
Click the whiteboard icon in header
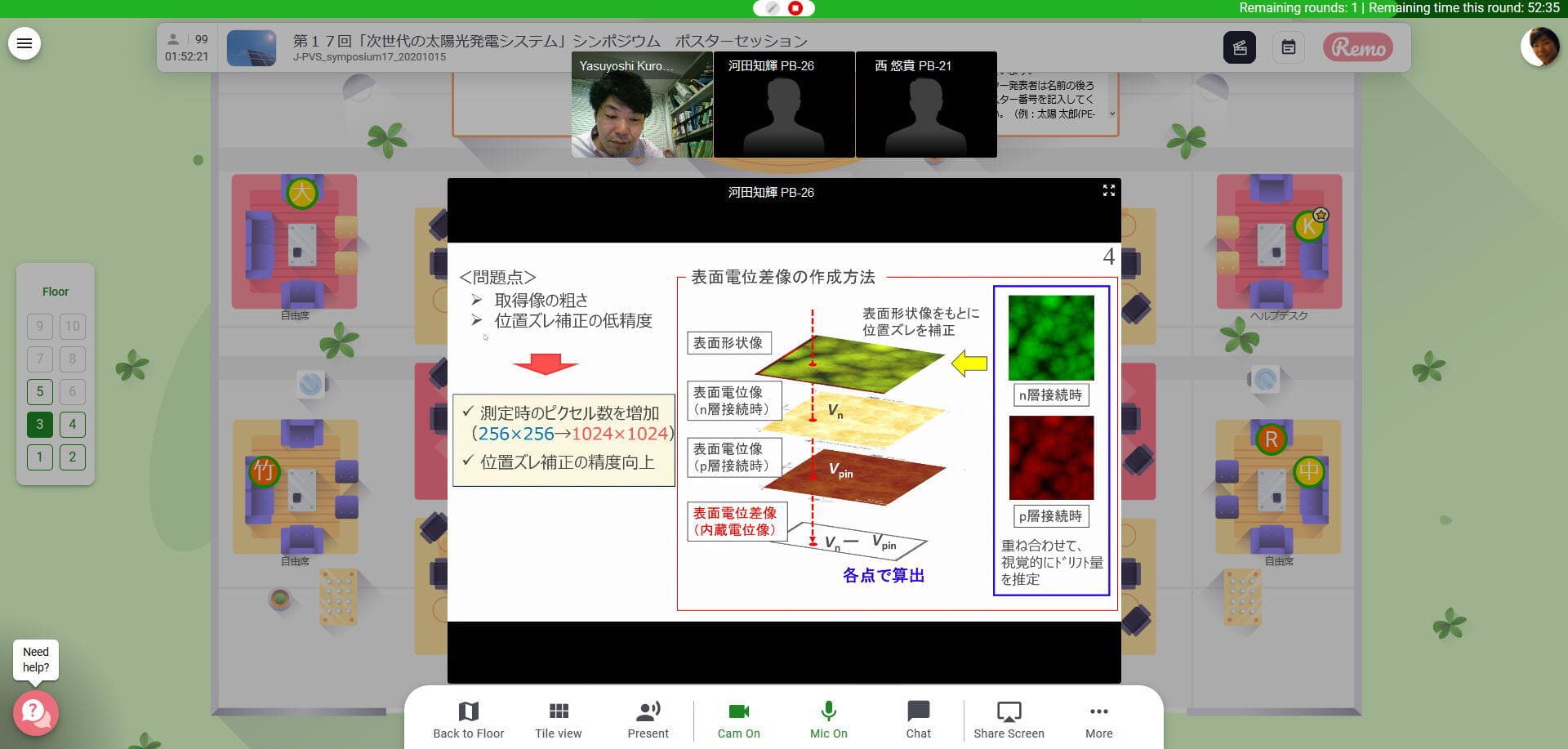(1239, 47)
